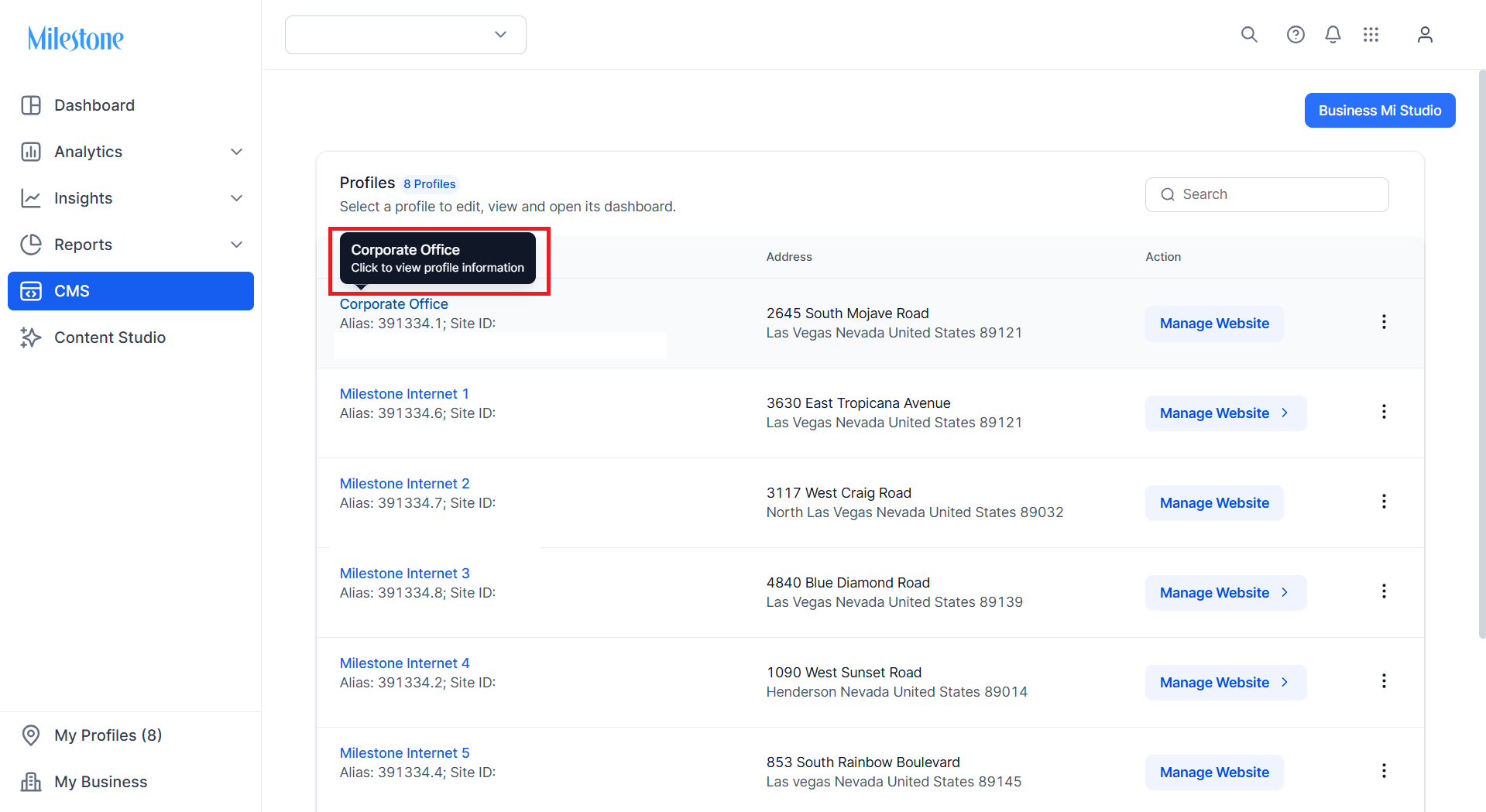Expand the Analytics menu chevron
1486x812 pixels.
237,152
